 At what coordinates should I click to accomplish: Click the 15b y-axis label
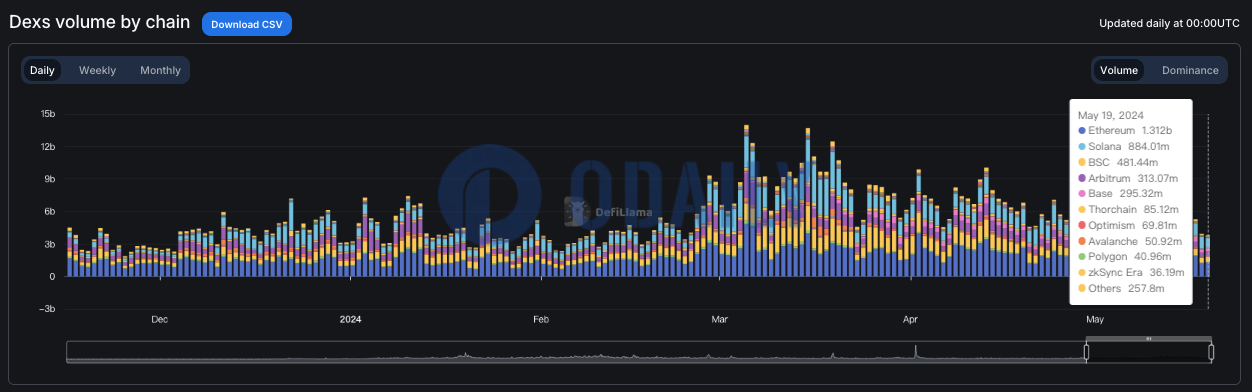(x=48, y=114)
